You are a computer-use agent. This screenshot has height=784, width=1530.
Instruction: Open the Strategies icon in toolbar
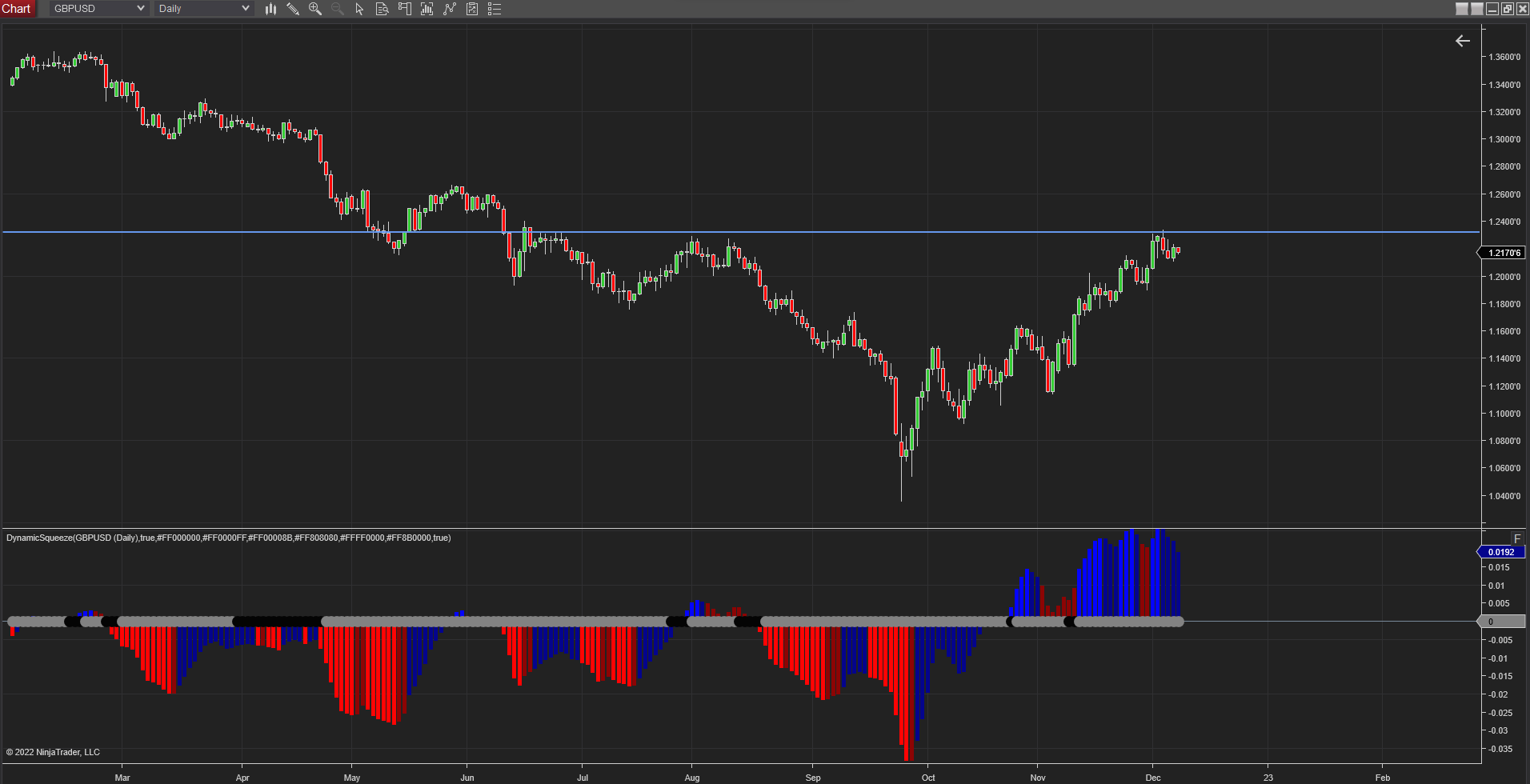(472, 9)
